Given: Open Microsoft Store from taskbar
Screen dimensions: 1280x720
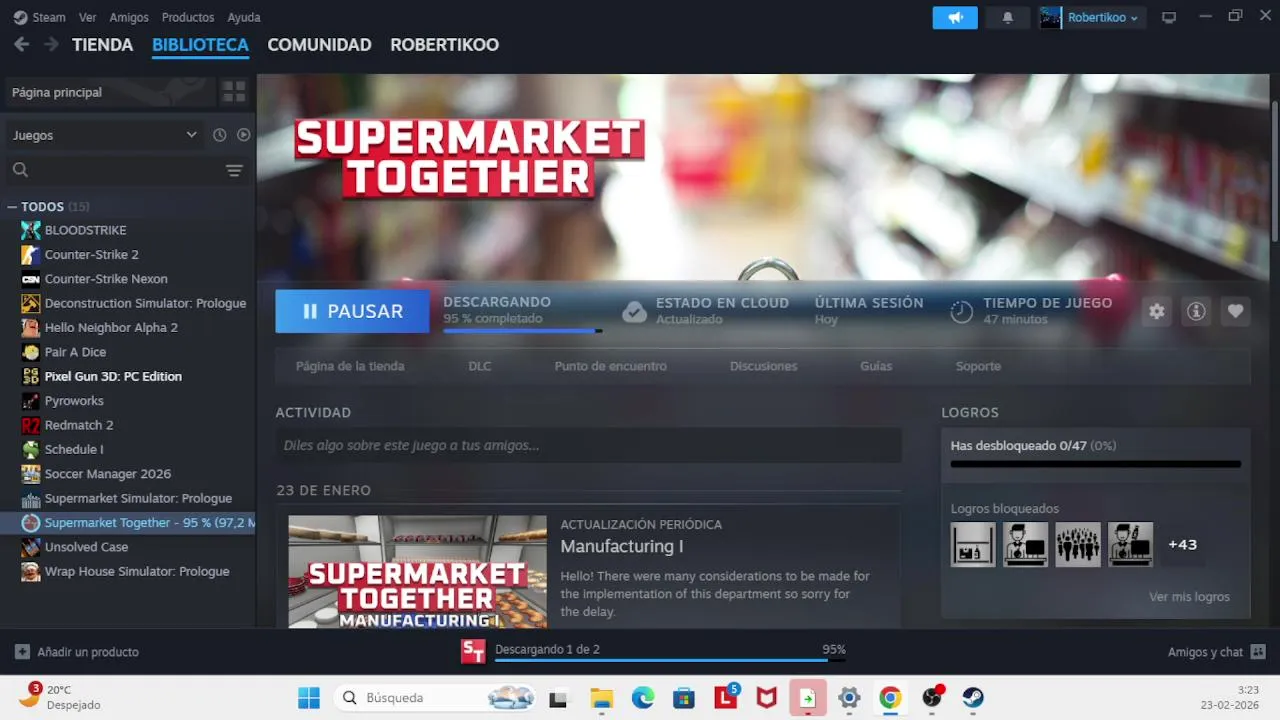Looking at the screenshot, I should coord(684,698).
